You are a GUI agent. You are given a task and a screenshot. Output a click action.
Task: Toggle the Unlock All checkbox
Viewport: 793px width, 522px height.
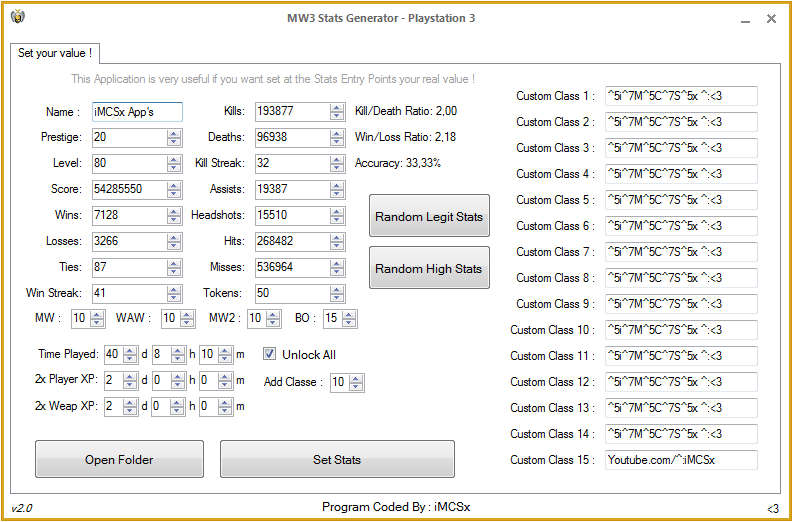pos(270,354)
